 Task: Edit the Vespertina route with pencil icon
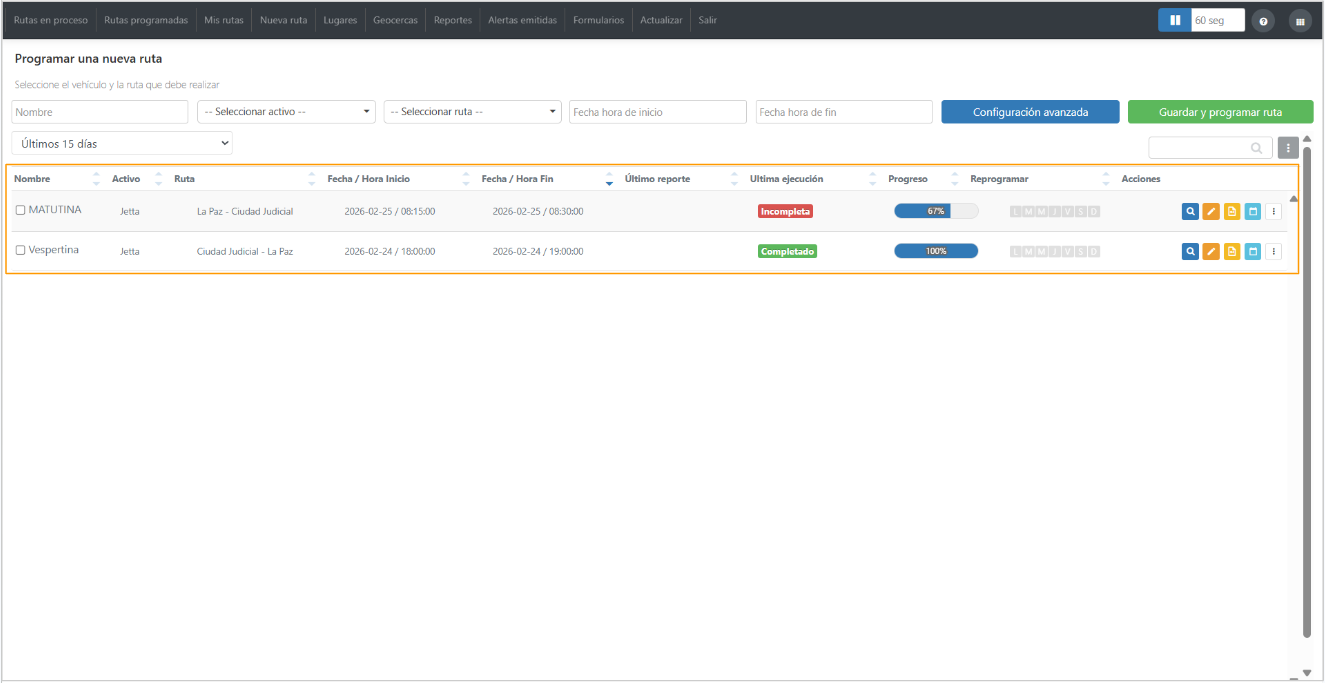(x=1211, y=251)
